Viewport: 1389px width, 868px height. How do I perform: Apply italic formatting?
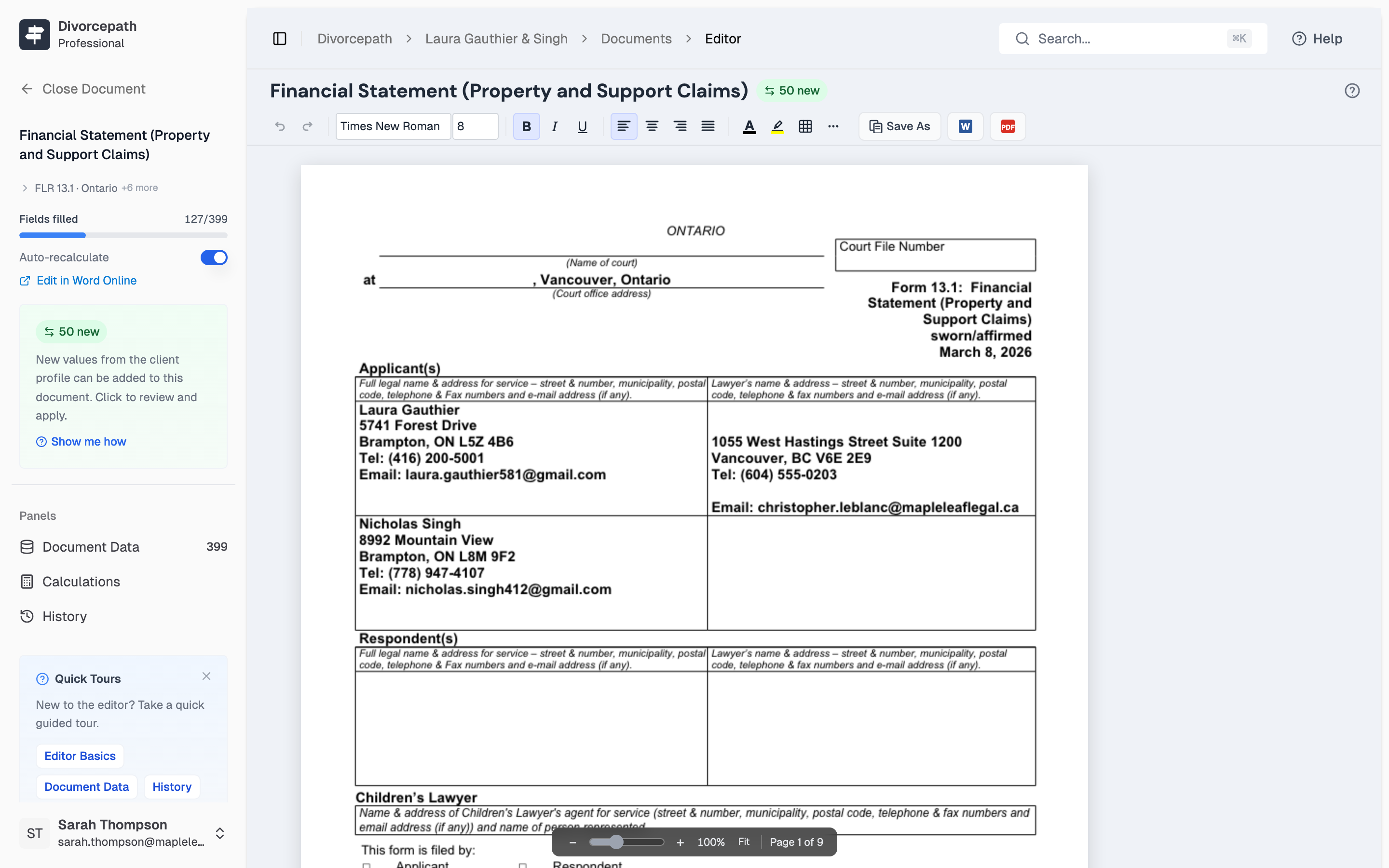pos(554,126)
